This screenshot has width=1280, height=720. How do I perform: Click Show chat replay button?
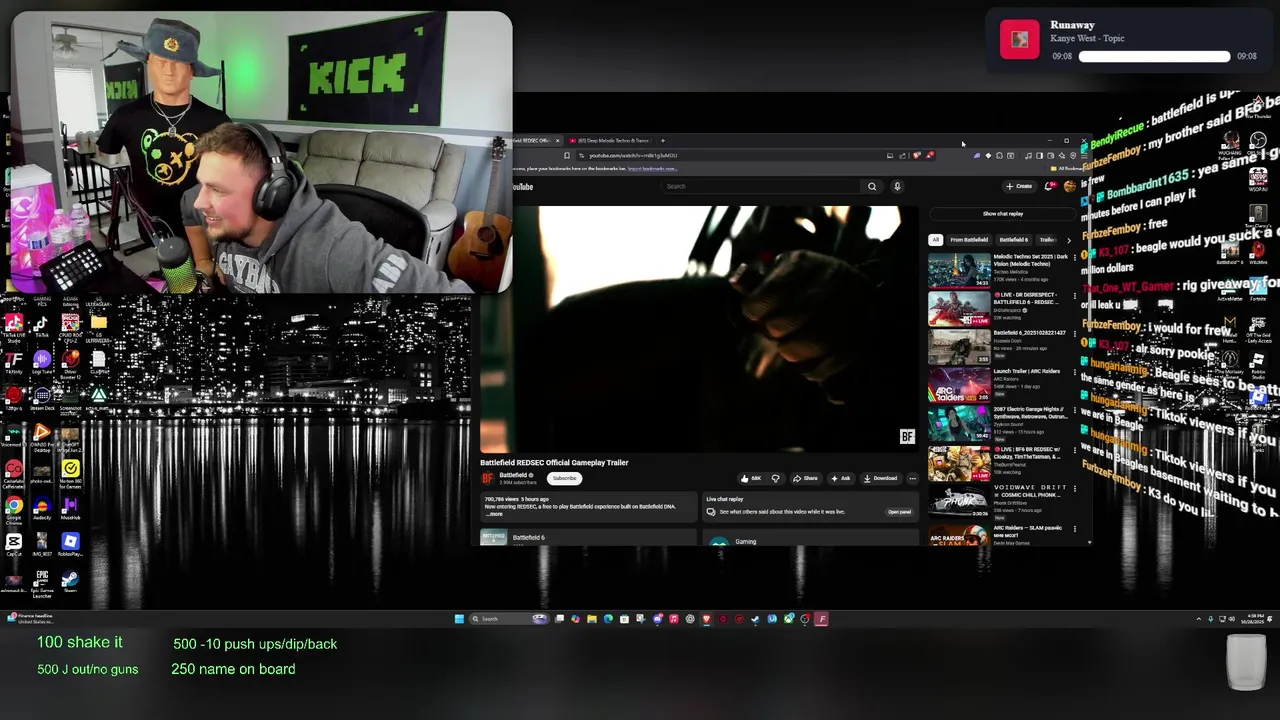(1002, 214)
